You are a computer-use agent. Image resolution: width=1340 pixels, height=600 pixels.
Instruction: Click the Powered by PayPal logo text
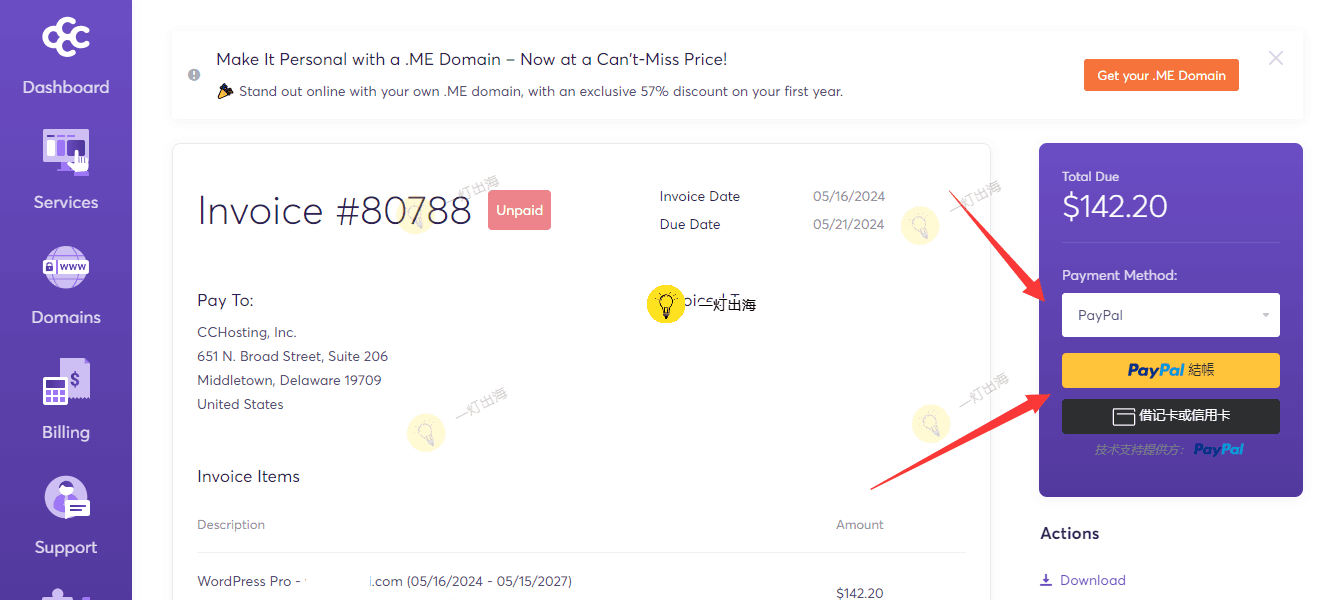point(1219,450)
